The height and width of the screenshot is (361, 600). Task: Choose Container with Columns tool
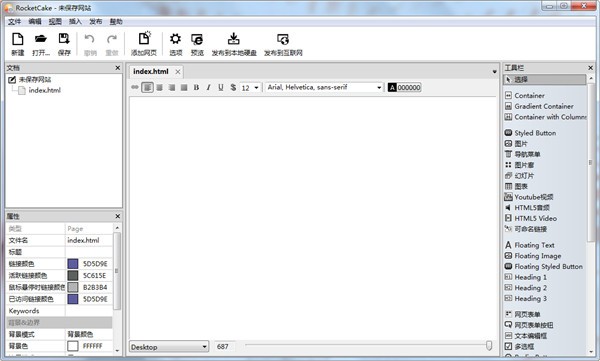pos(546,117)
